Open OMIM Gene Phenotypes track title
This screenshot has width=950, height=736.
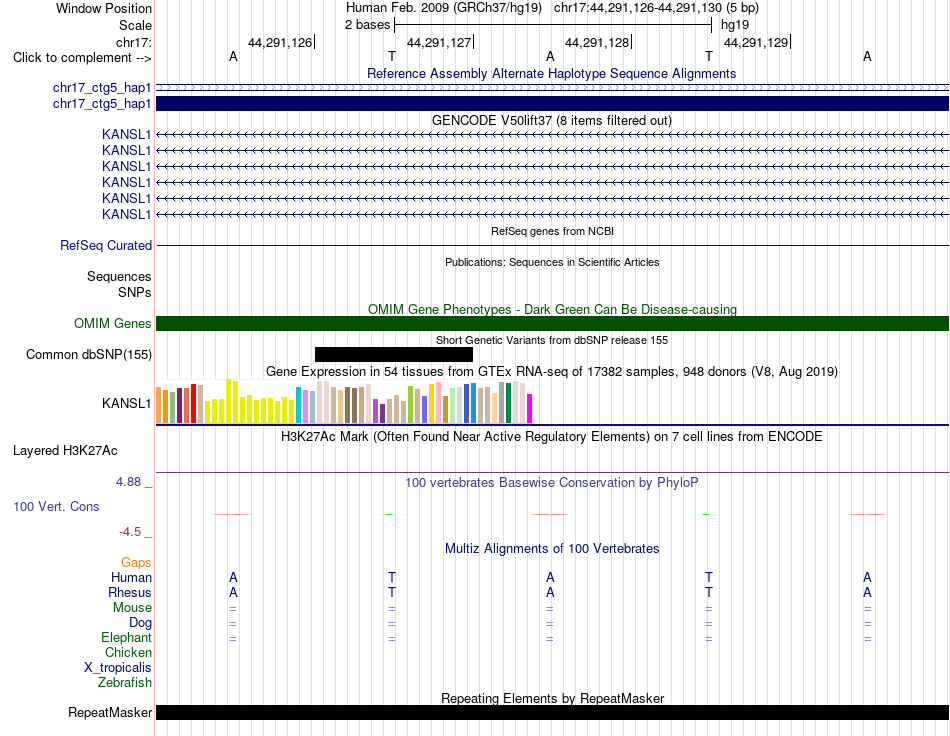tap(552, 310)
